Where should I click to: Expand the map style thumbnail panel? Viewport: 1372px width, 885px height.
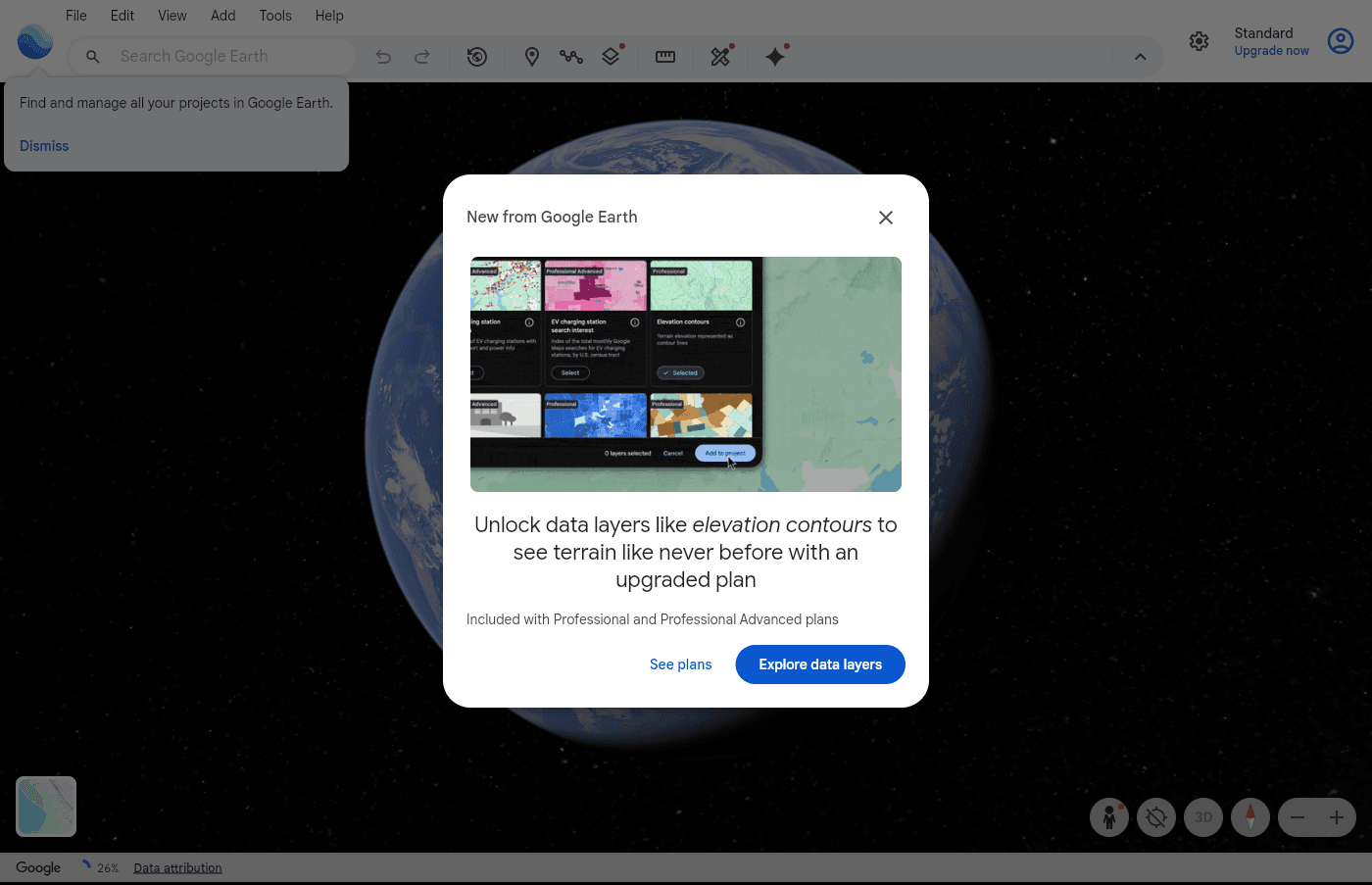coord(46,807)
